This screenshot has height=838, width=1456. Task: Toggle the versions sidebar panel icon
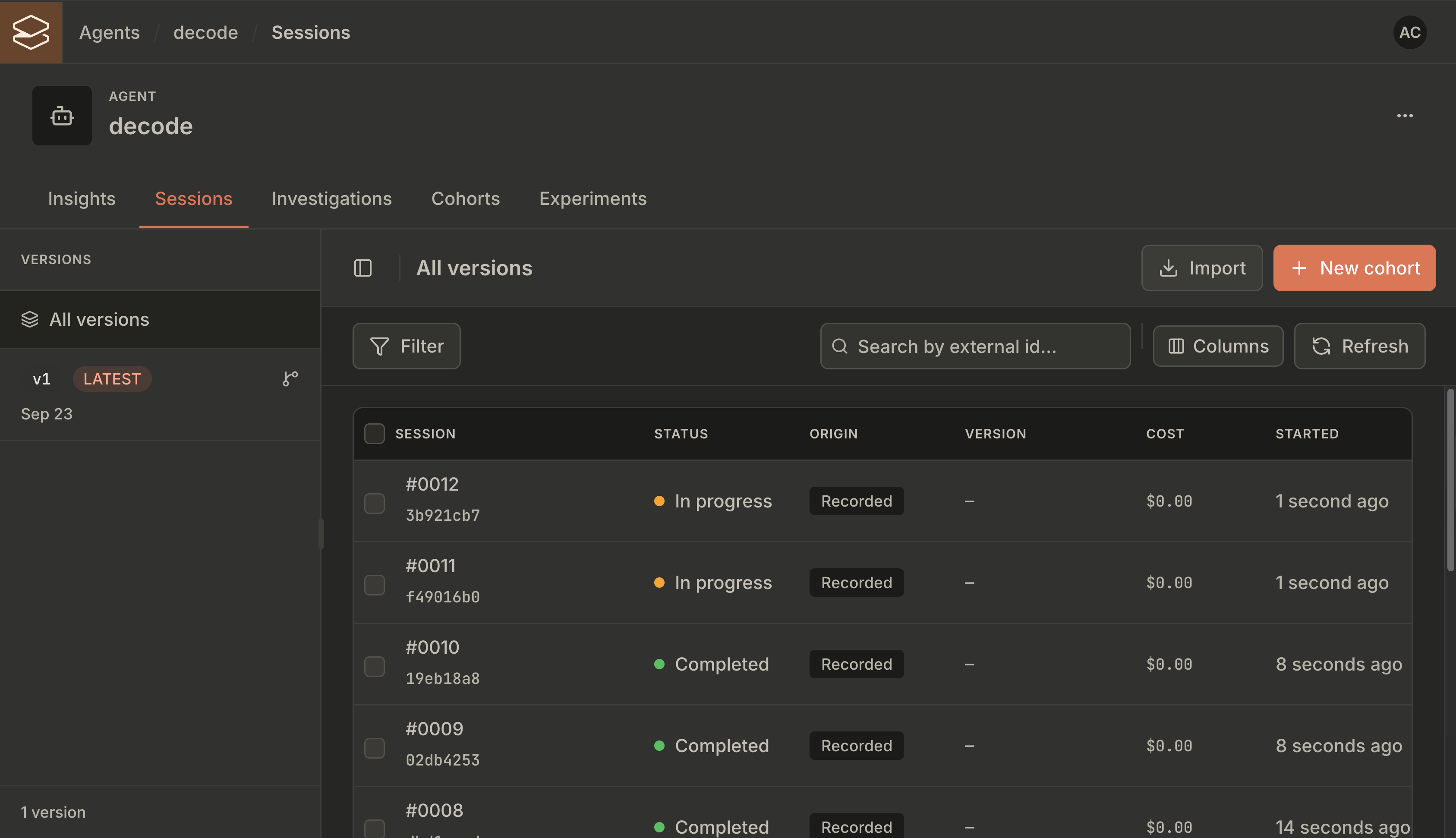coord(362,268)
